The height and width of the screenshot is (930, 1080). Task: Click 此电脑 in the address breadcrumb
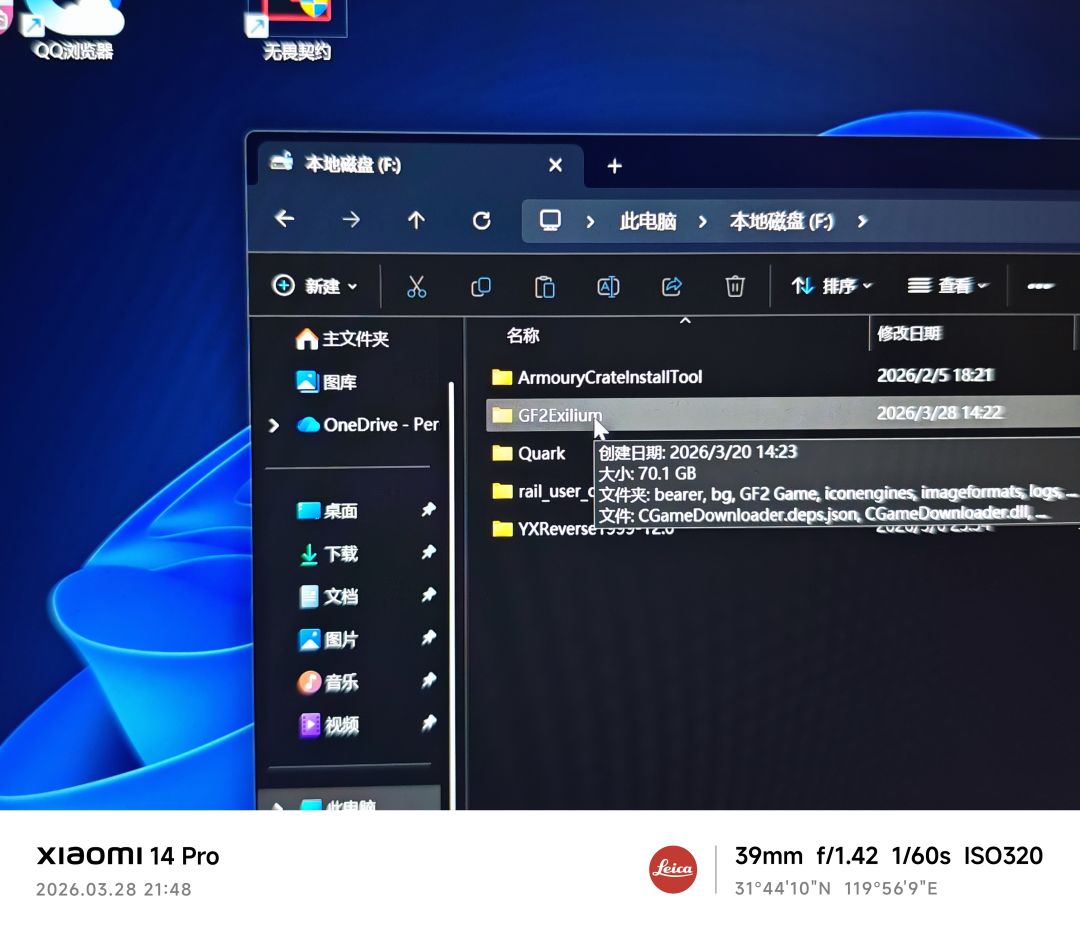[647, 221]
